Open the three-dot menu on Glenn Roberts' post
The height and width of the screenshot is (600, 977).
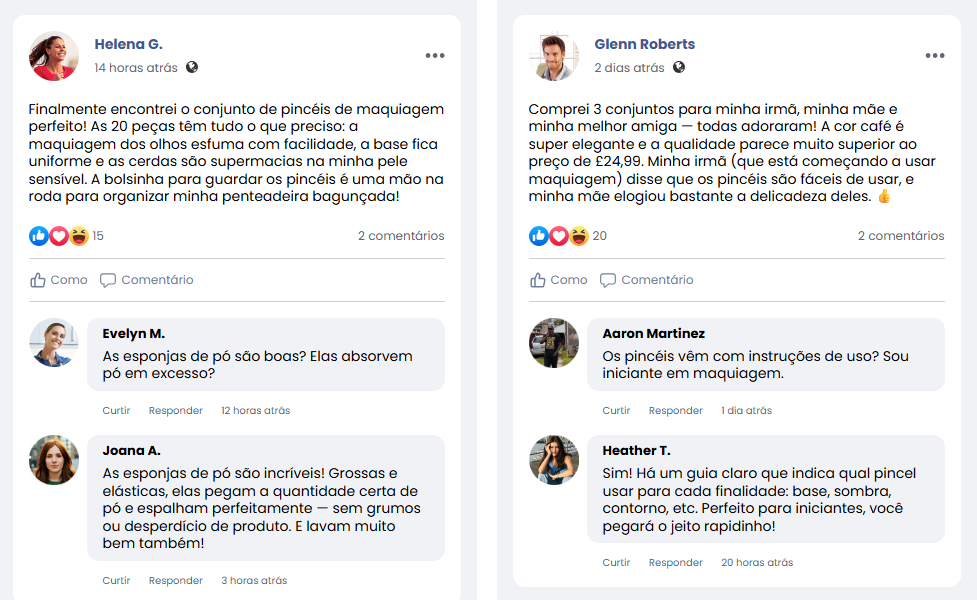coord(935,56)
